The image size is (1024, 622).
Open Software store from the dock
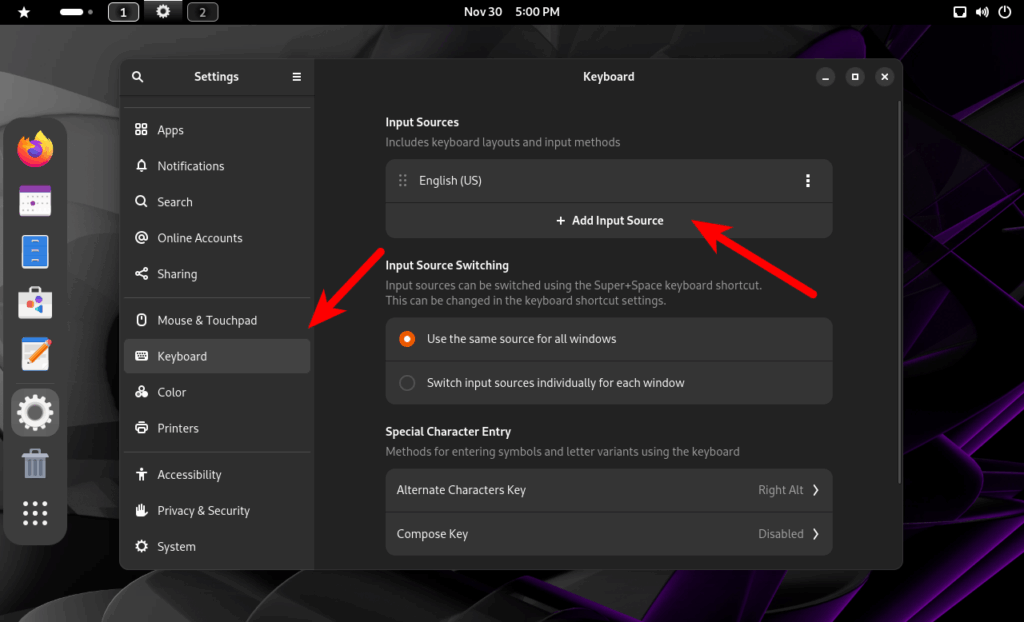coord(35,303)
